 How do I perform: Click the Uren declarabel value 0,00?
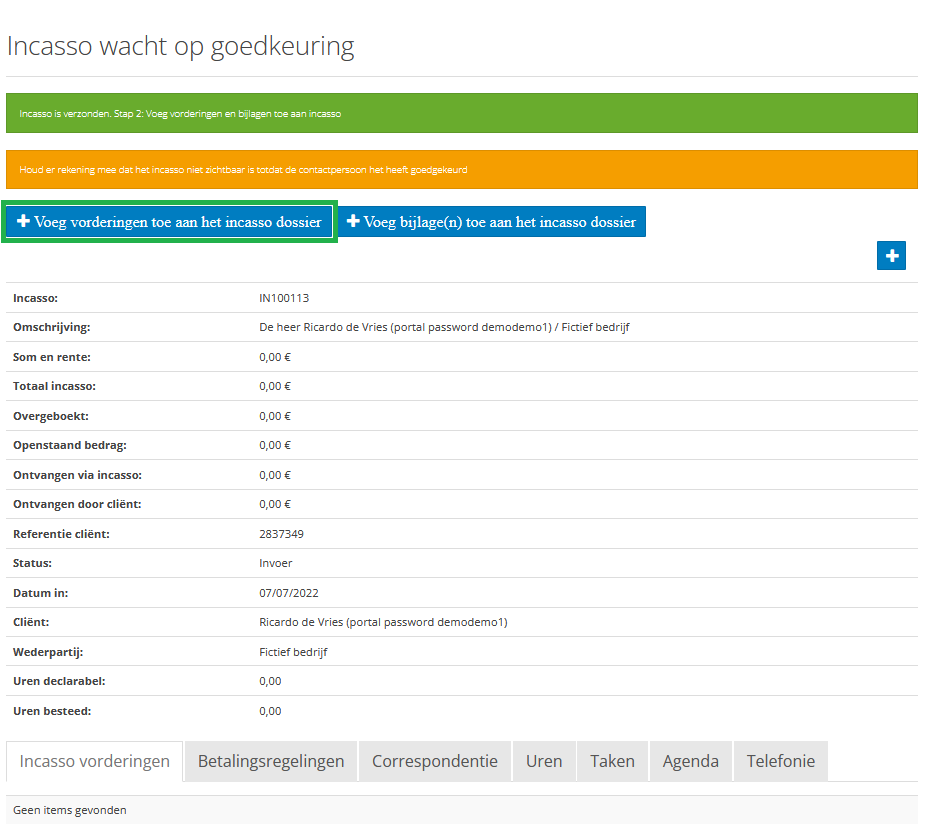click(270, 681)
